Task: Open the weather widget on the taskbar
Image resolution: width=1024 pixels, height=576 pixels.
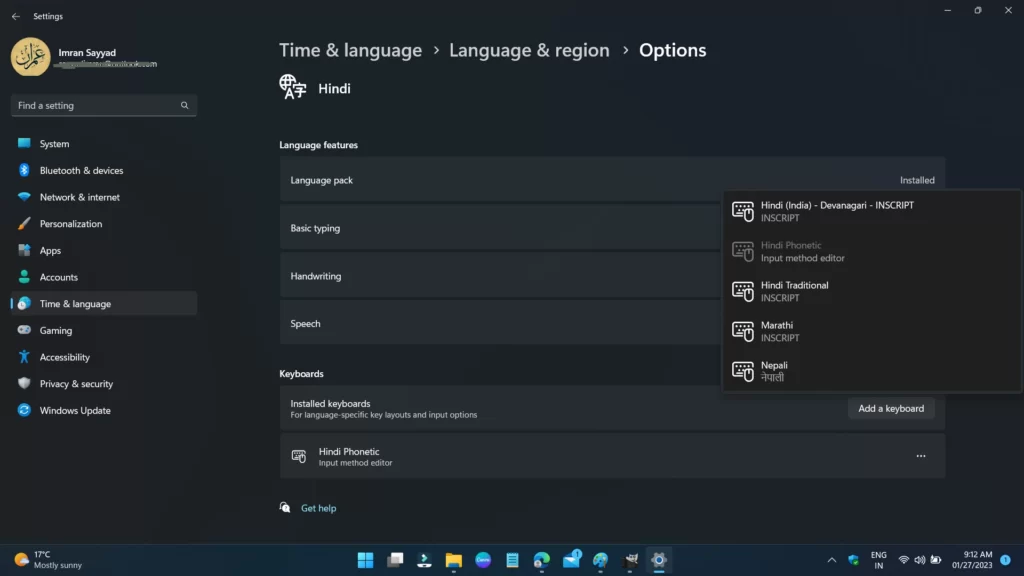Action: (49, 560)
